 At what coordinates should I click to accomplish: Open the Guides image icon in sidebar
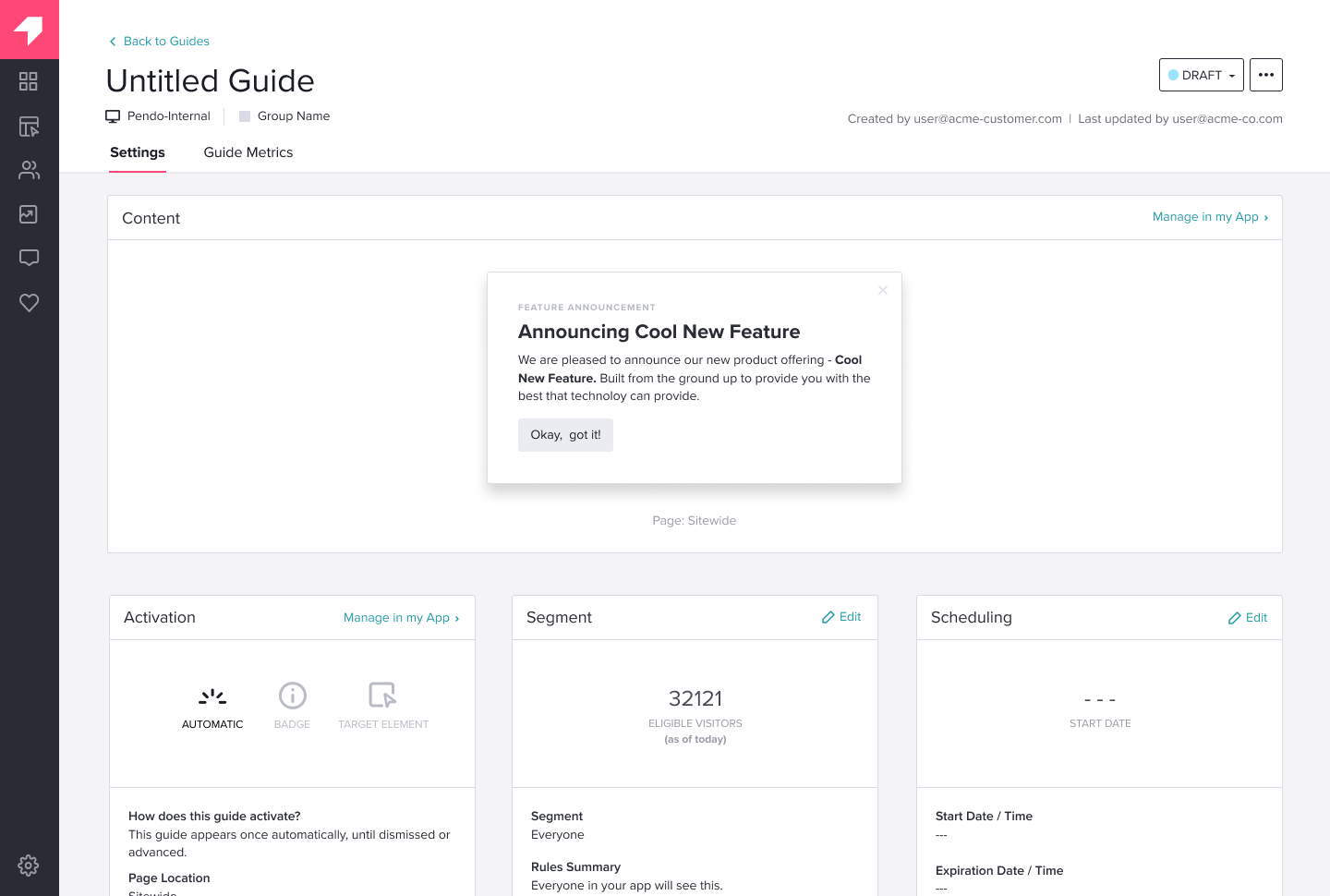(29, 213)
